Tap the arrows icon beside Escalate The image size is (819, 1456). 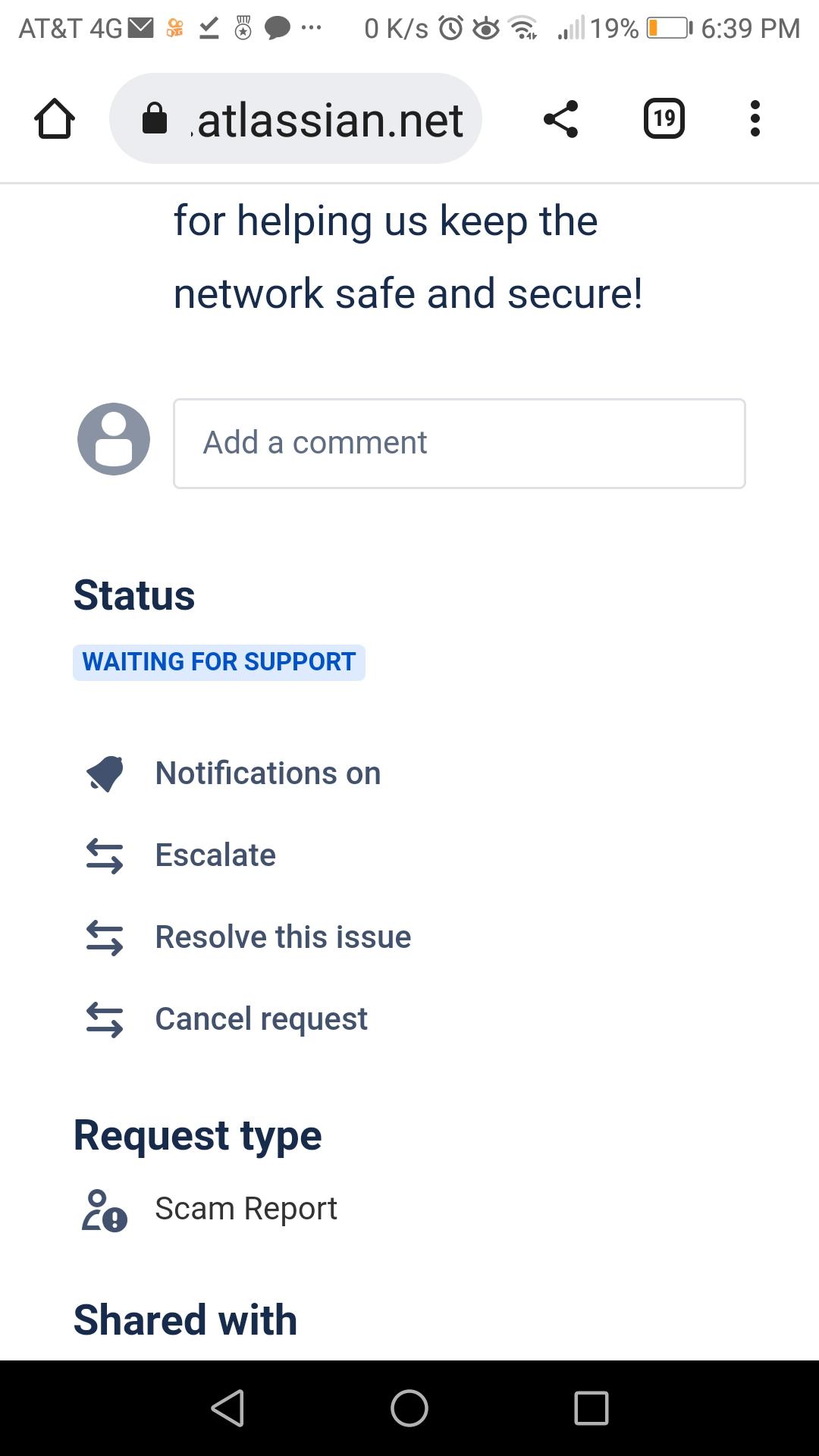click(105, 856)
